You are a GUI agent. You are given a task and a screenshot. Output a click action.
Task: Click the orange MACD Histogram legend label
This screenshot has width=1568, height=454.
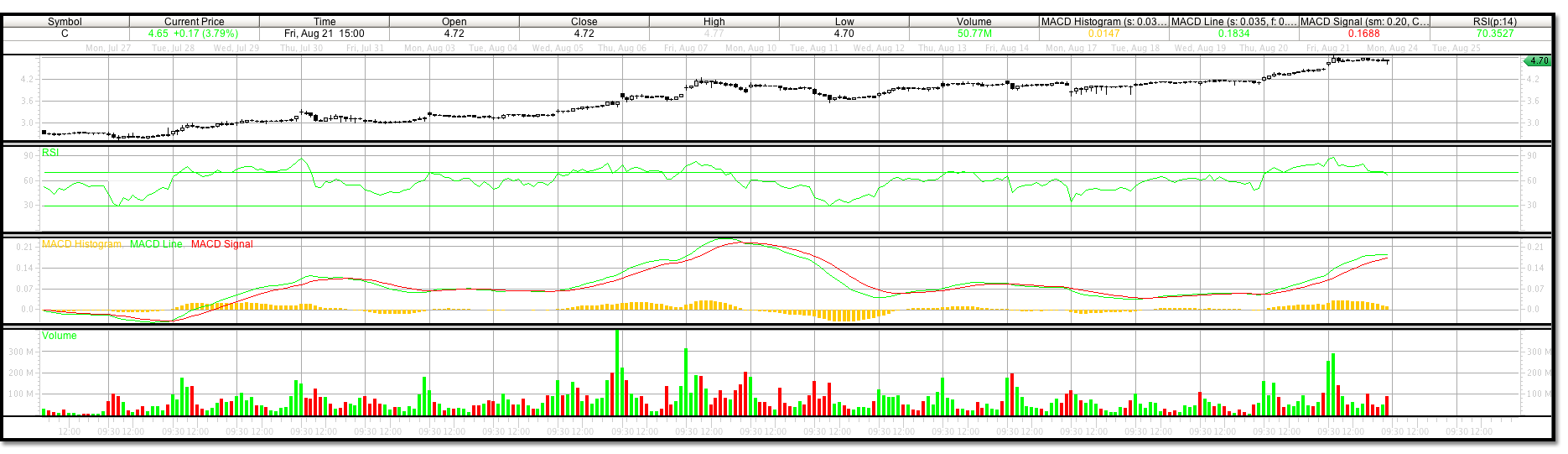(81, 244)
